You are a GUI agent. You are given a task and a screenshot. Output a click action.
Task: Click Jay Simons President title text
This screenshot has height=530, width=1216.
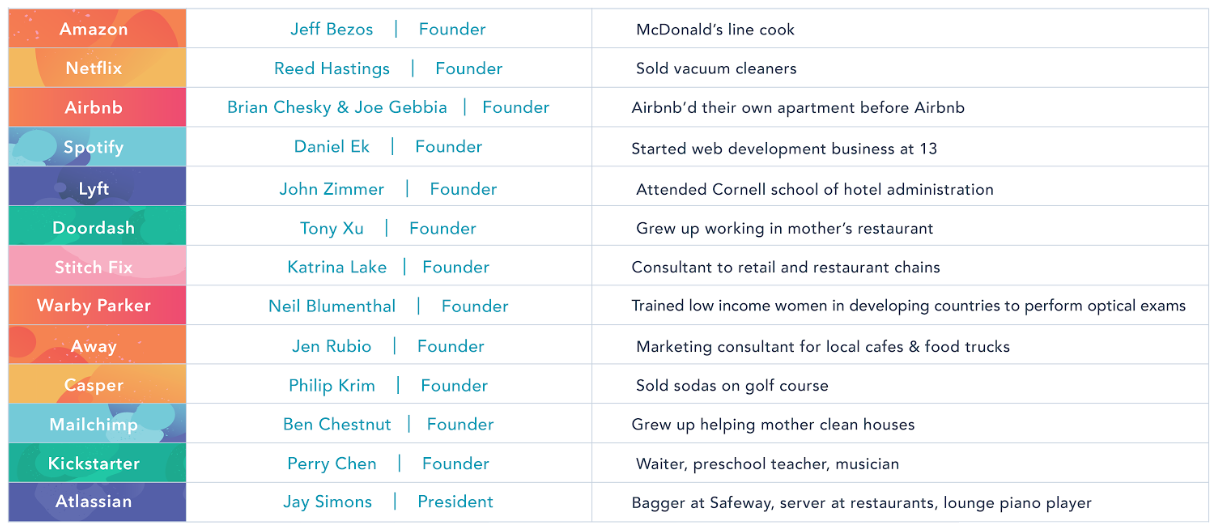pos(455,502)
